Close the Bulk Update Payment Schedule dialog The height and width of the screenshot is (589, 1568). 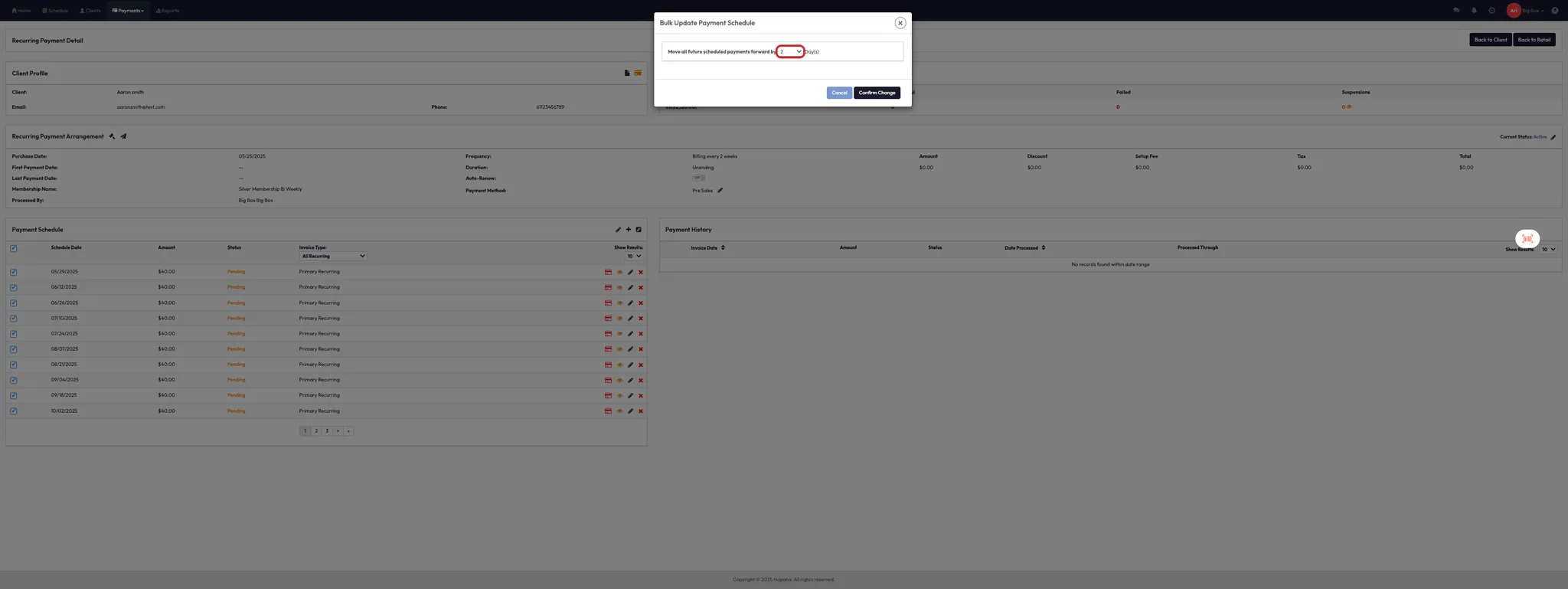[900, 23]
